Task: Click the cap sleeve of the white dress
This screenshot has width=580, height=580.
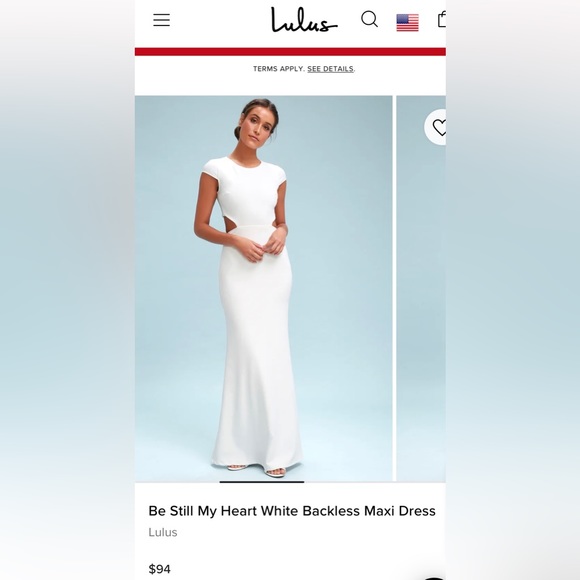Action: pos(210,168)
